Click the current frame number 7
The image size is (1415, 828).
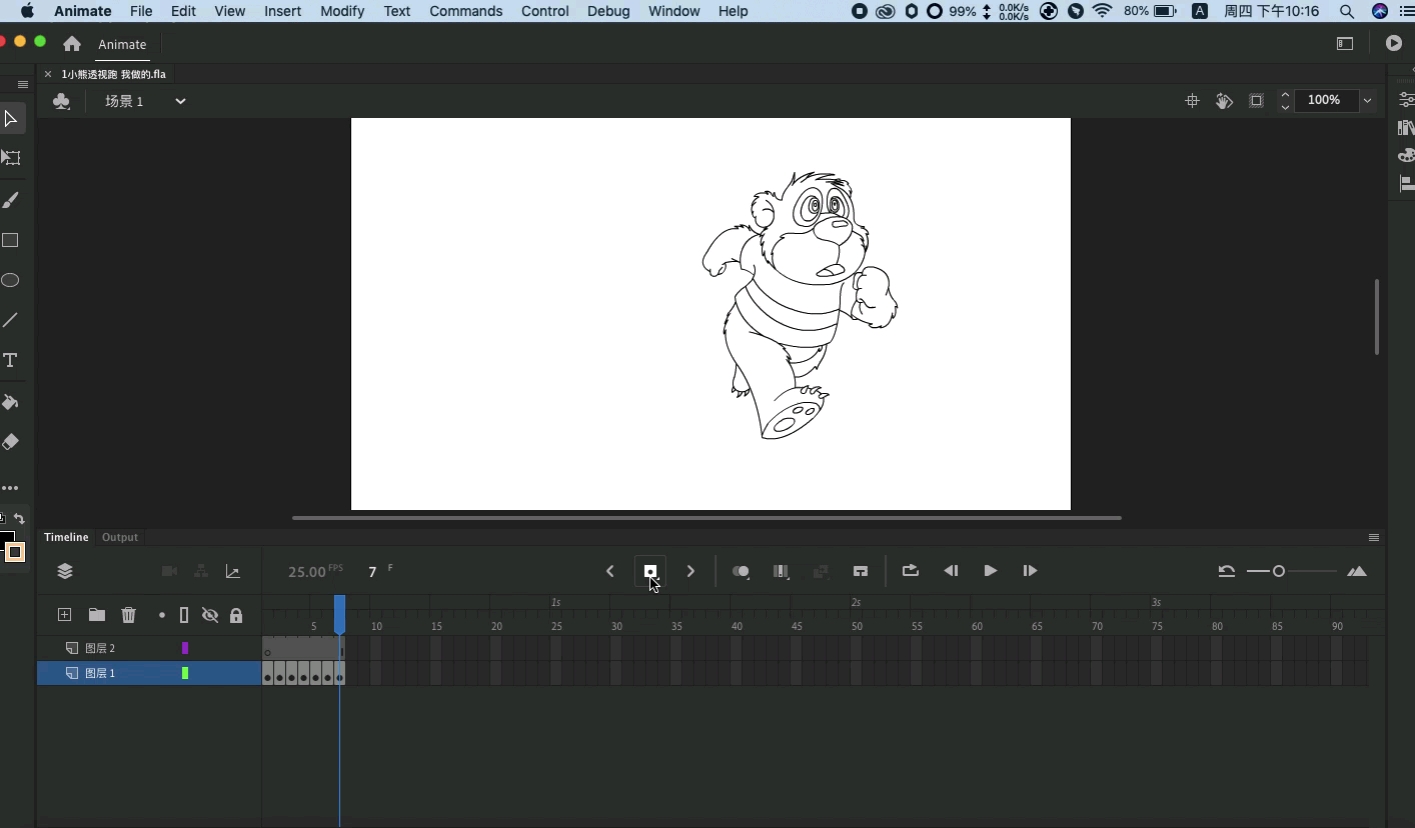(372, 572)
